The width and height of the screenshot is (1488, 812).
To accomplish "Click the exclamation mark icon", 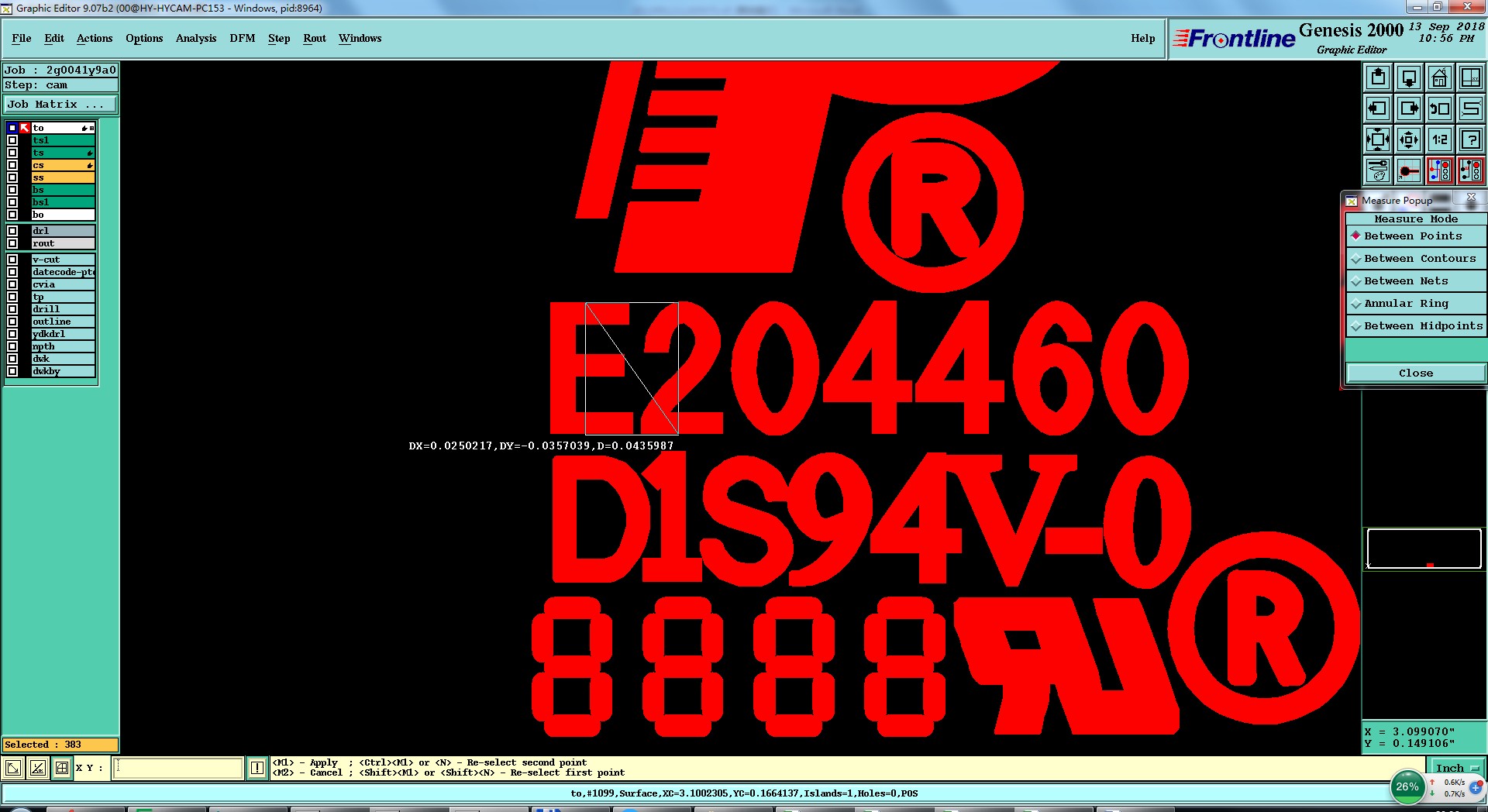I will click(x=257, y=768).
